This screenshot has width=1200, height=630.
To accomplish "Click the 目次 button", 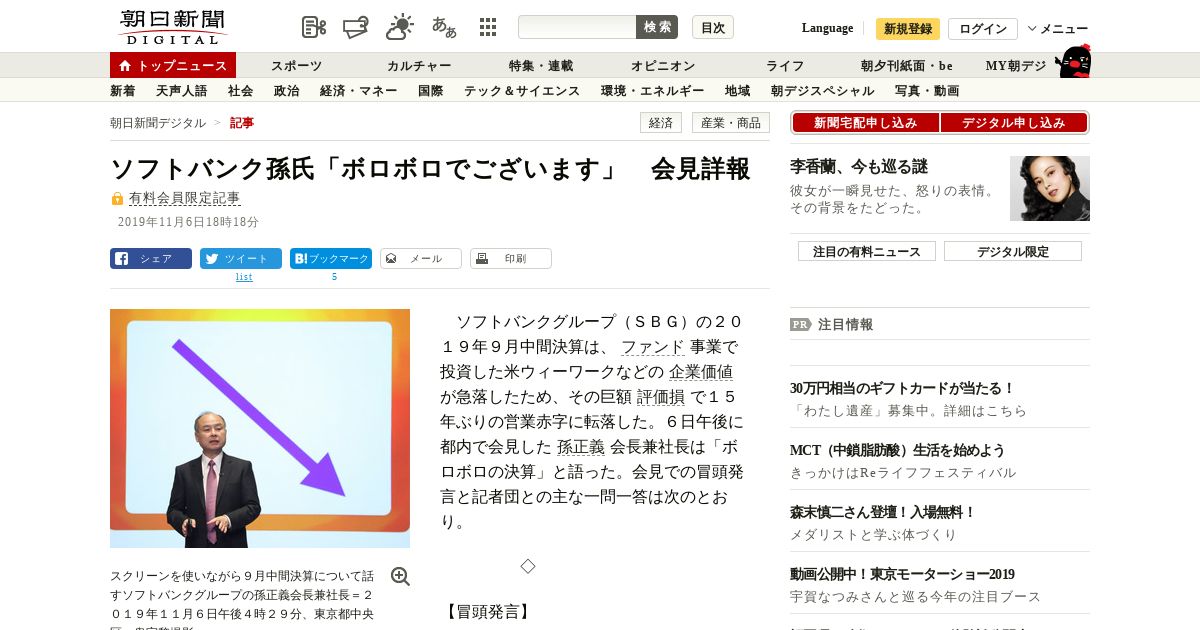I will pyautogui.click(x=713, y=27).
